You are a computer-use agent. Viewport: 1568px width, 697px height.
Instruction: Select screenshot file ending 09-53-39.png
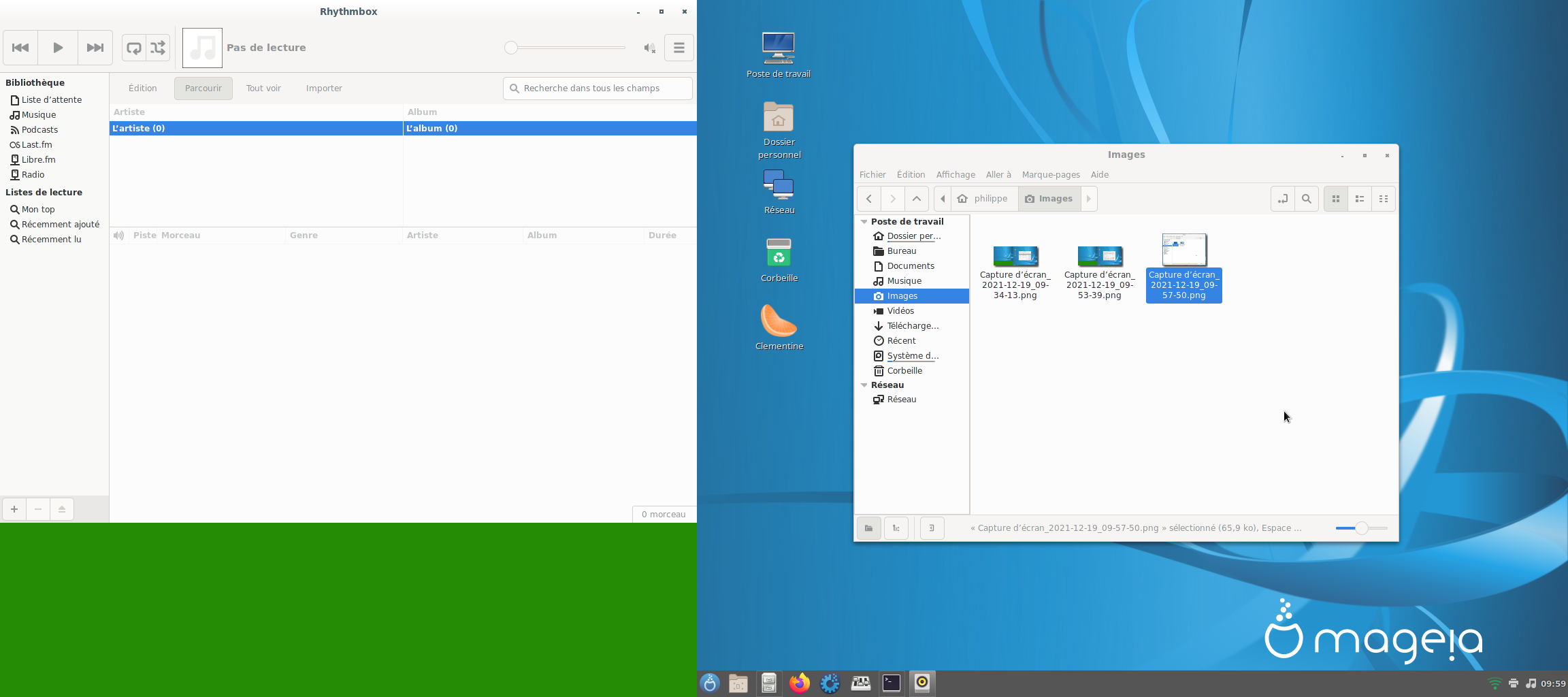[x=1100, y=273]
